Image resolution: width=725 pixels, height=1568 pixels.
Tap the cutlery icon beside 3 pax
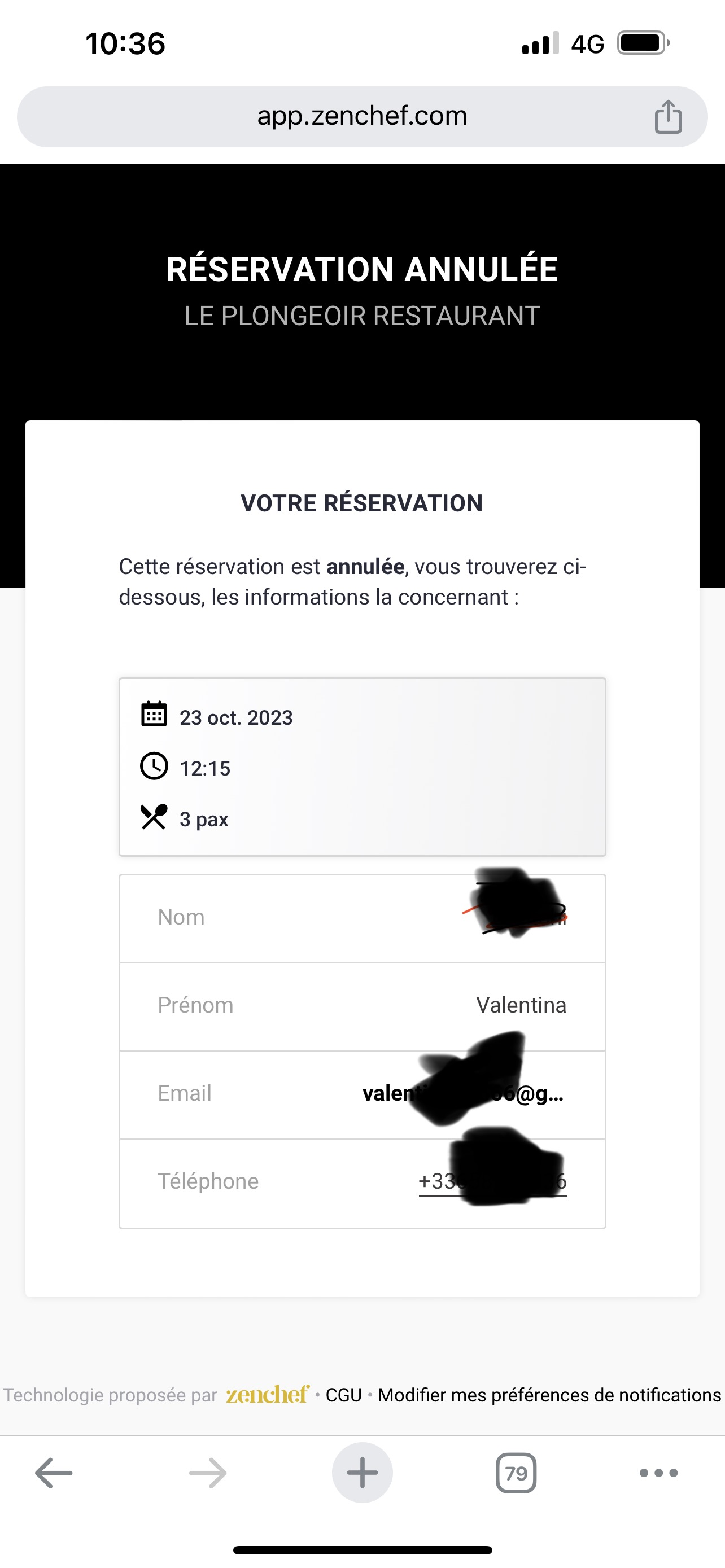[154, 817]
